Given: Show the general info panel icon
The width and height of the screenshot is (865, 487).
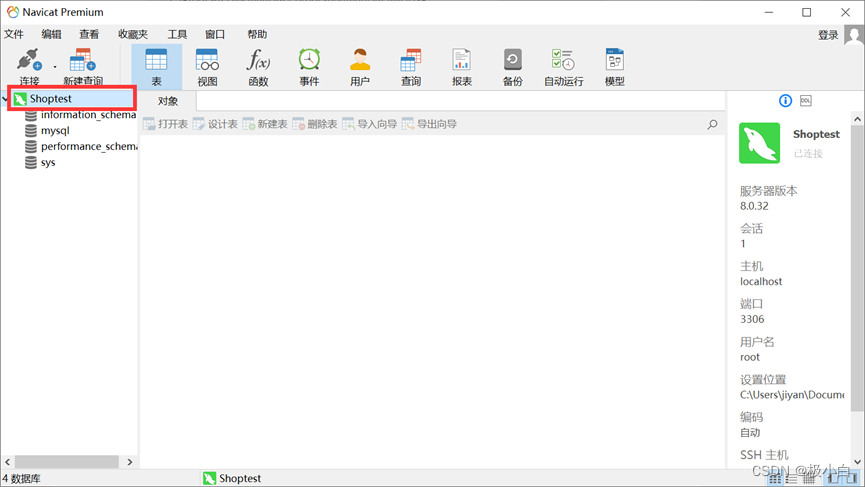Looking at the screenshot, I should pos(785,101).
